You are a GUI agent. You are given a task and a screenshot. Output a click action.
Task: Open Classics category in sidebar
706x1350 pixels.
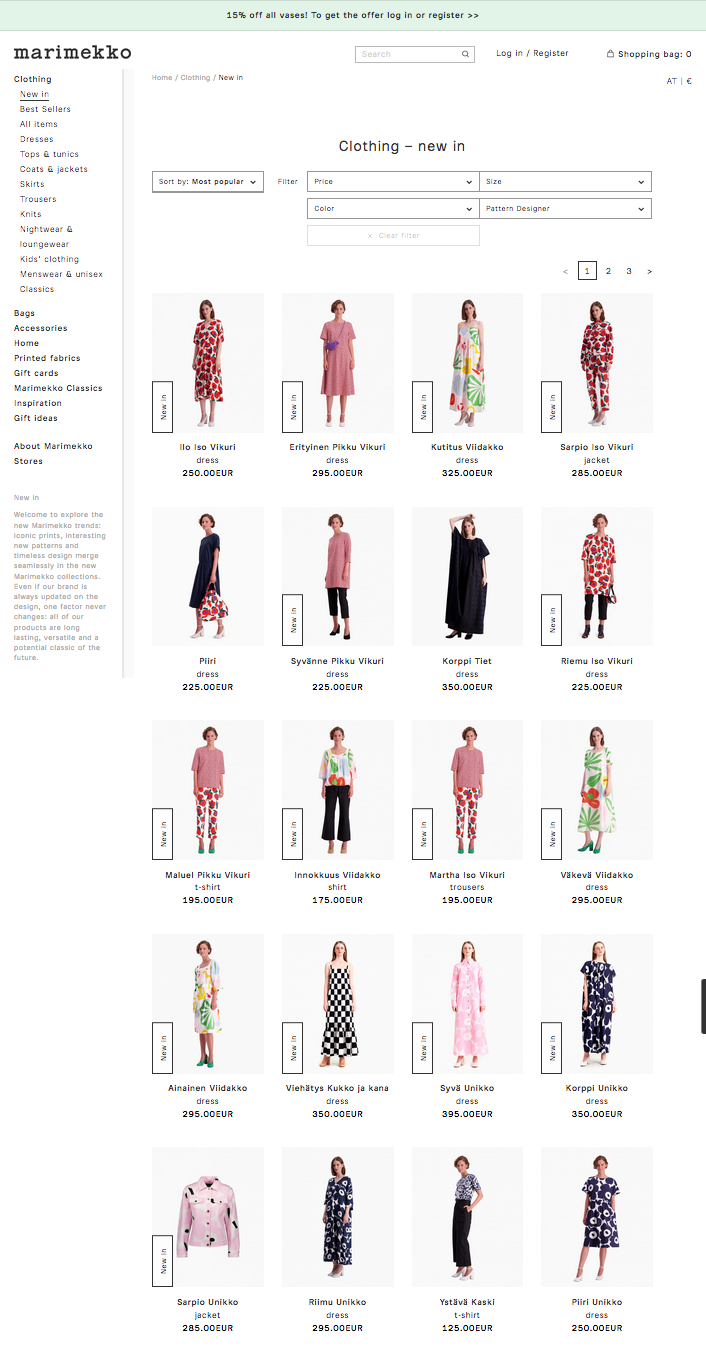pos(37,289)
